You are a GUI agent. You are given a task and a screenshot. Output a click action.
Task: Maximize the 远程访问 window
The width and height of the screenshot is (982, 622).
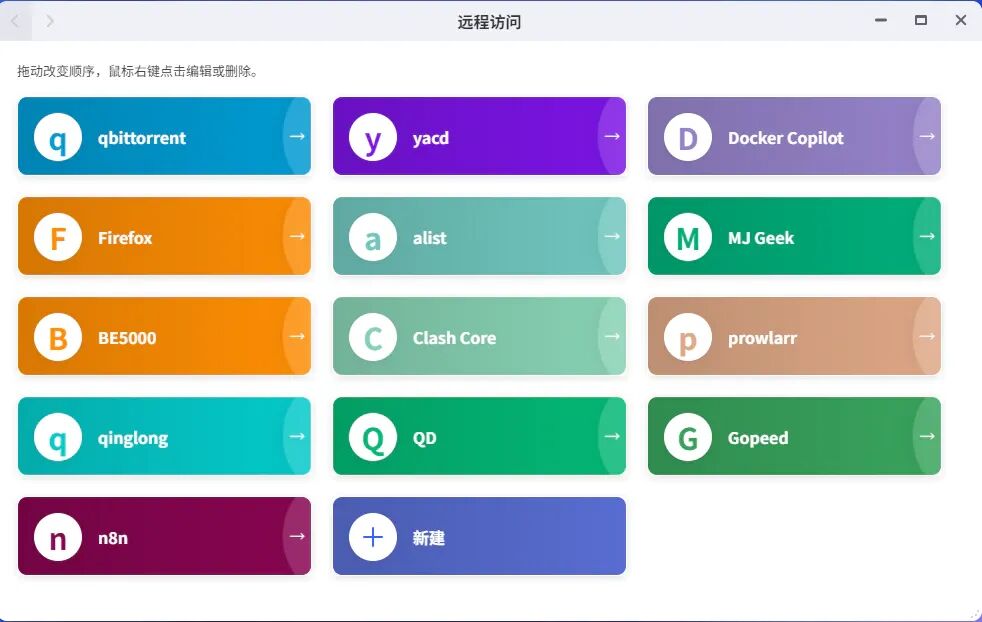[921, 20]
